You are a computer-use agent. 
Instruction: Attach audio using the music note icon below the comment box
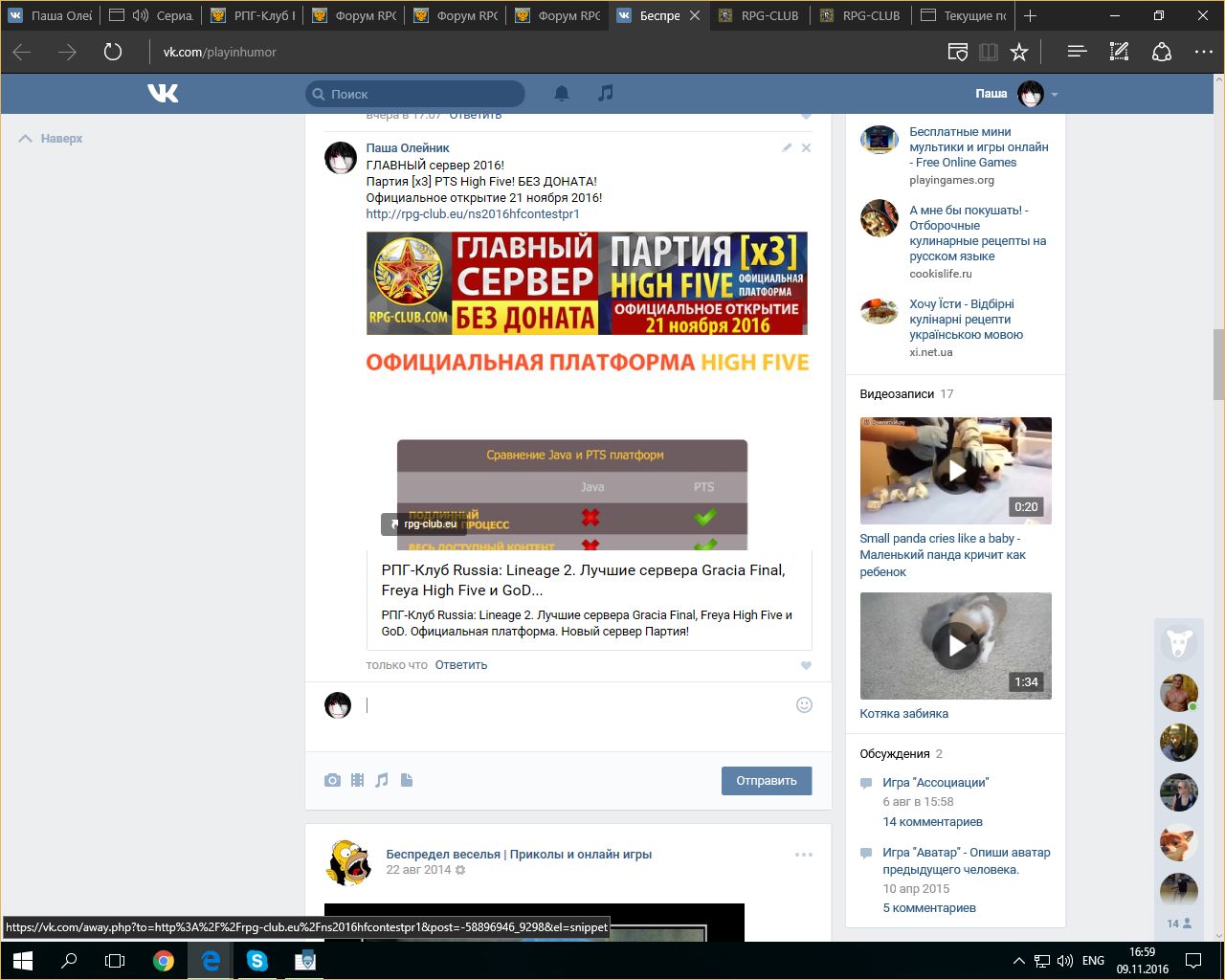[382, 780]
